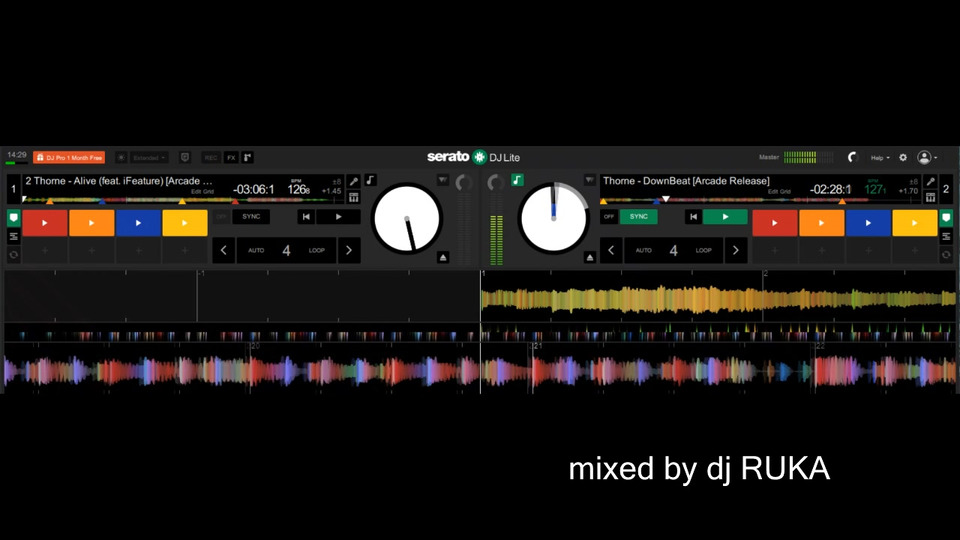
Task: Trigger deck 2 blue cue pad
Action: click(x=868, y=223)
